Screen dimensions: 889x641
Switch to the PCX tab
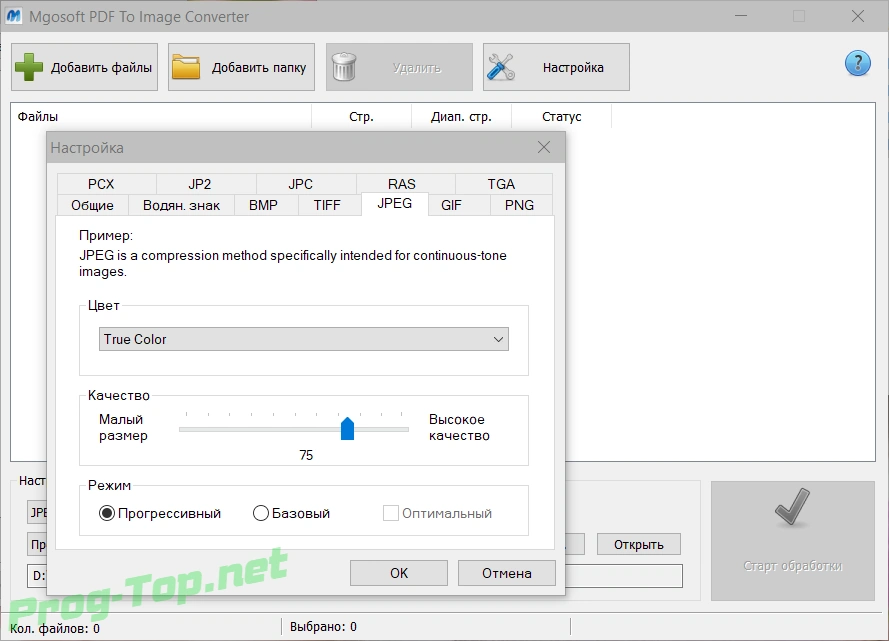[x=101, y=184]
